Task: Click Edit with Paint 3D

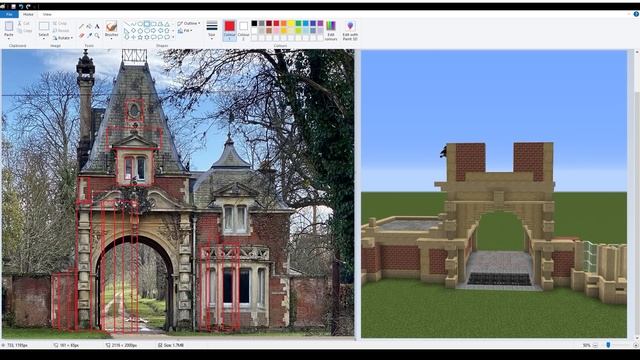Action: [x=350, y=30]
